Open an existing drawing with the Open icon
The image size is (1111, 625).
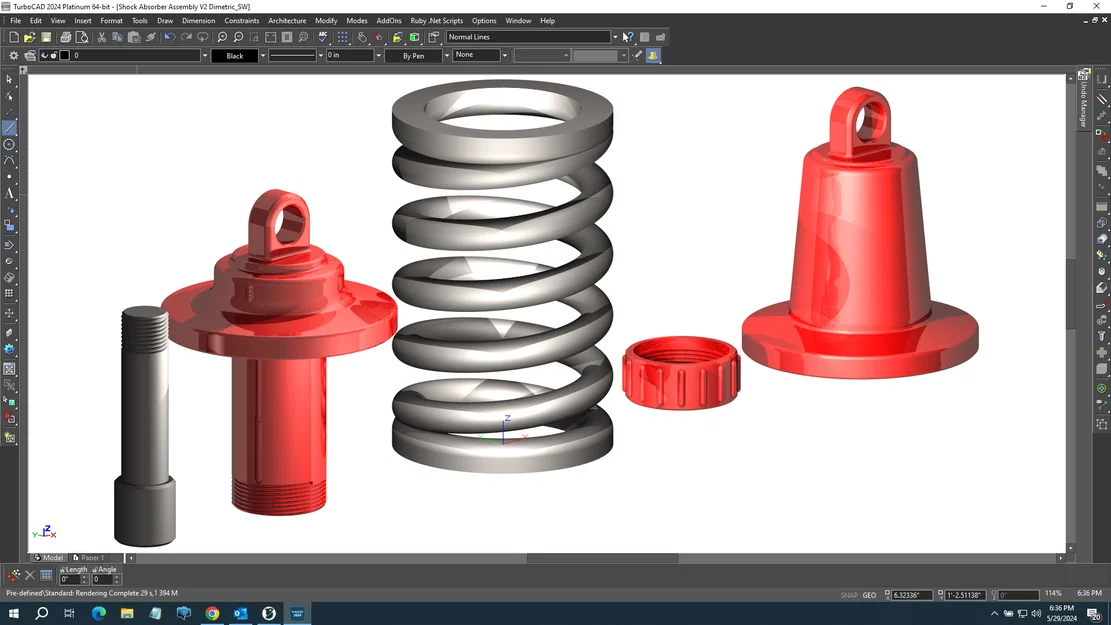coord(28,37)
